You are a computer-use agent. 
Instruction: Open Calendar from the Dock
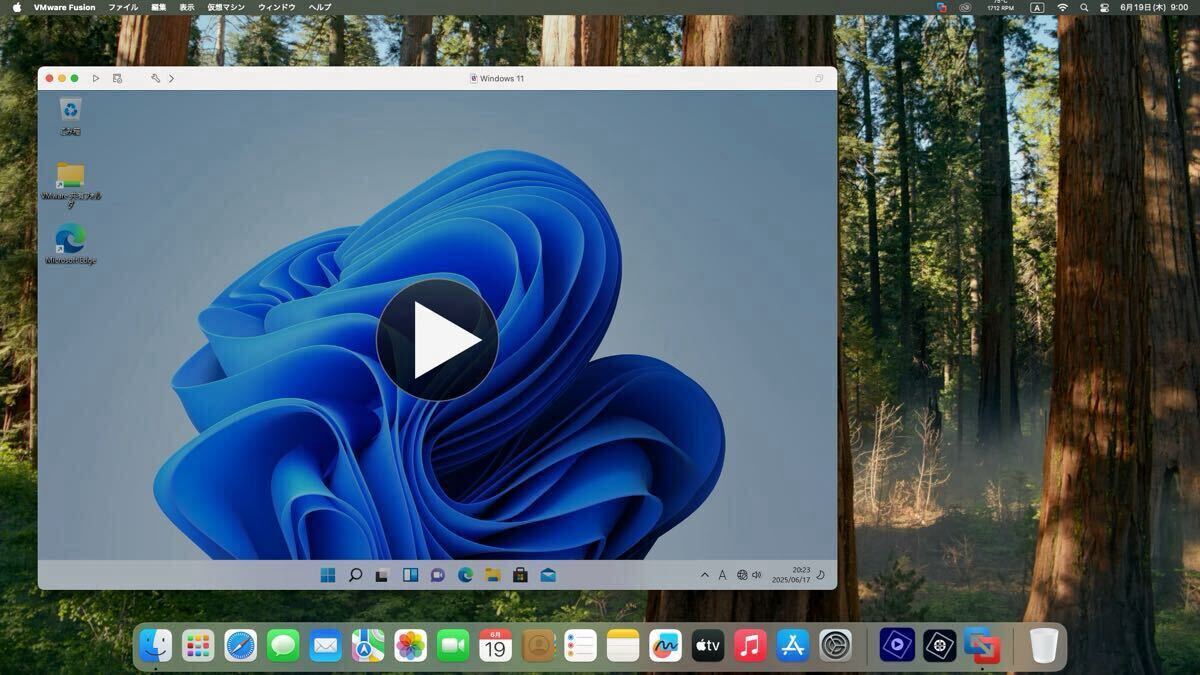[495, 646]
